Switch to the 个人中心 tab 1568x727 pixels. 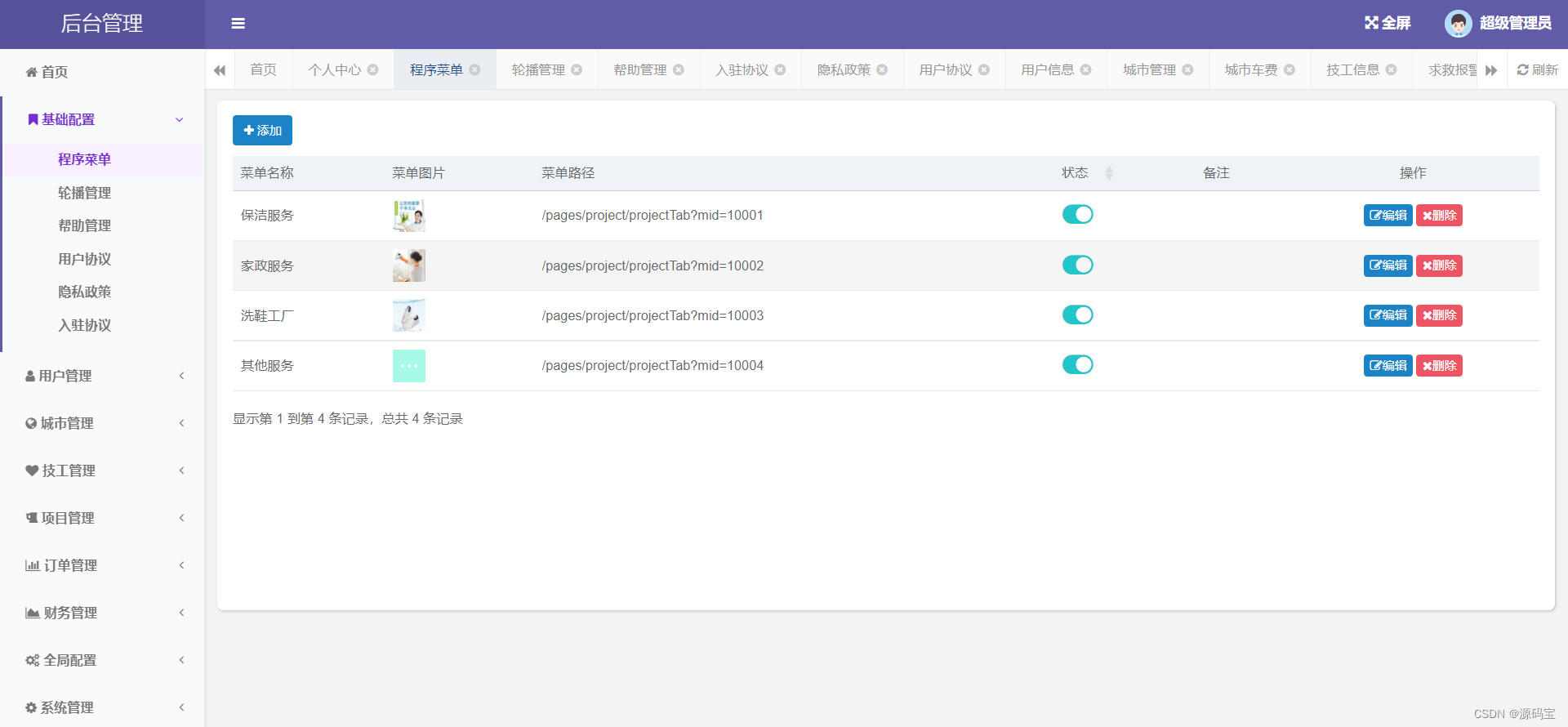334,69
